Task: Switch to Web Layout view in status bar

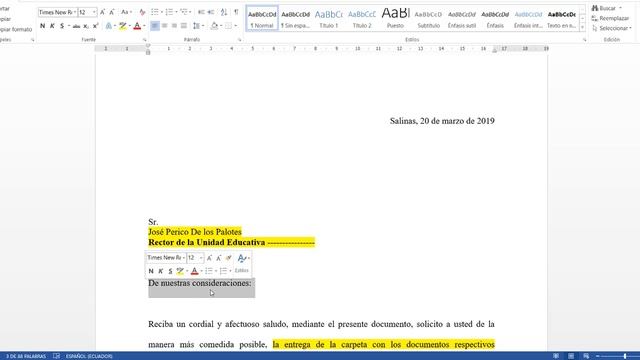Action: click(x=586, y=356)
